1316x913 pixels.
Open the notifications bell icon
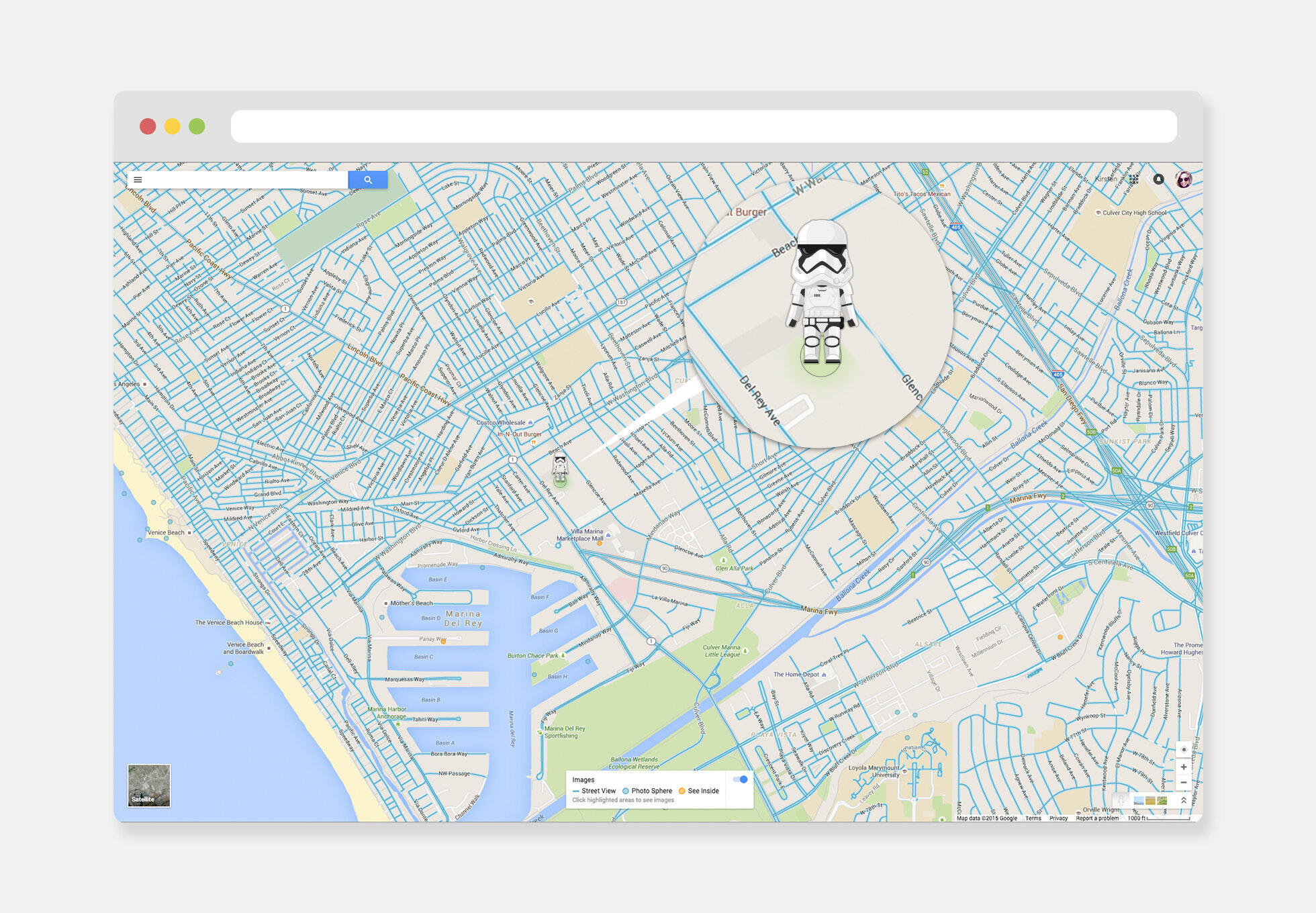click(1158, 179)
